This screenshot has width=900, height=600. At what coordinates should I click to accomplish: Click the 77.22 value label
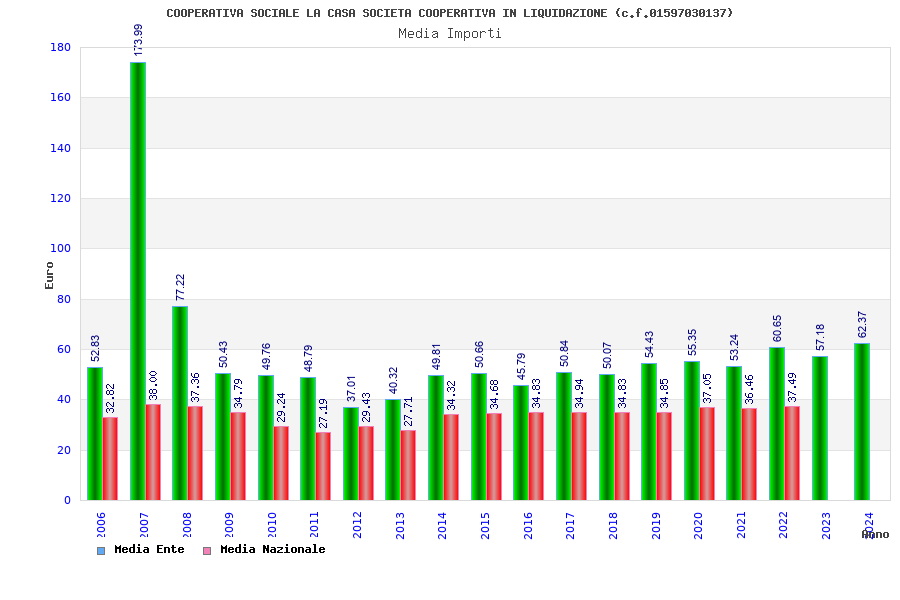tap(180, 287)
